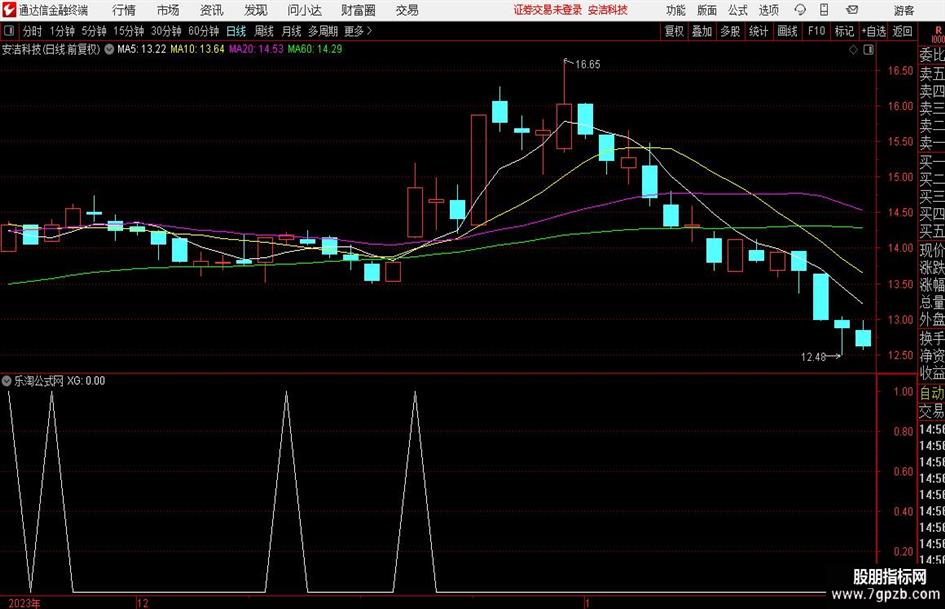Switch to 1分钟 period
The width and height of the screenshot is (945, 609).
[61, 31]
